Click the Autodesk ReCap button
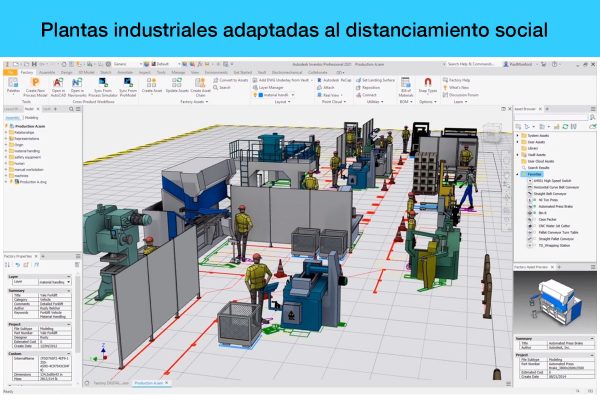The height and width of the screenshot is (400, 600). (334, 80)
